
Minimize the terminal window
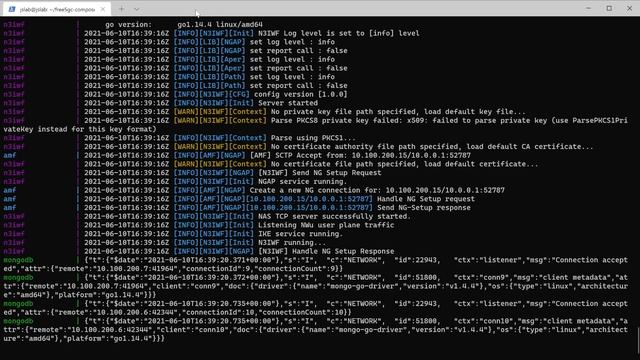pos(588,8)
